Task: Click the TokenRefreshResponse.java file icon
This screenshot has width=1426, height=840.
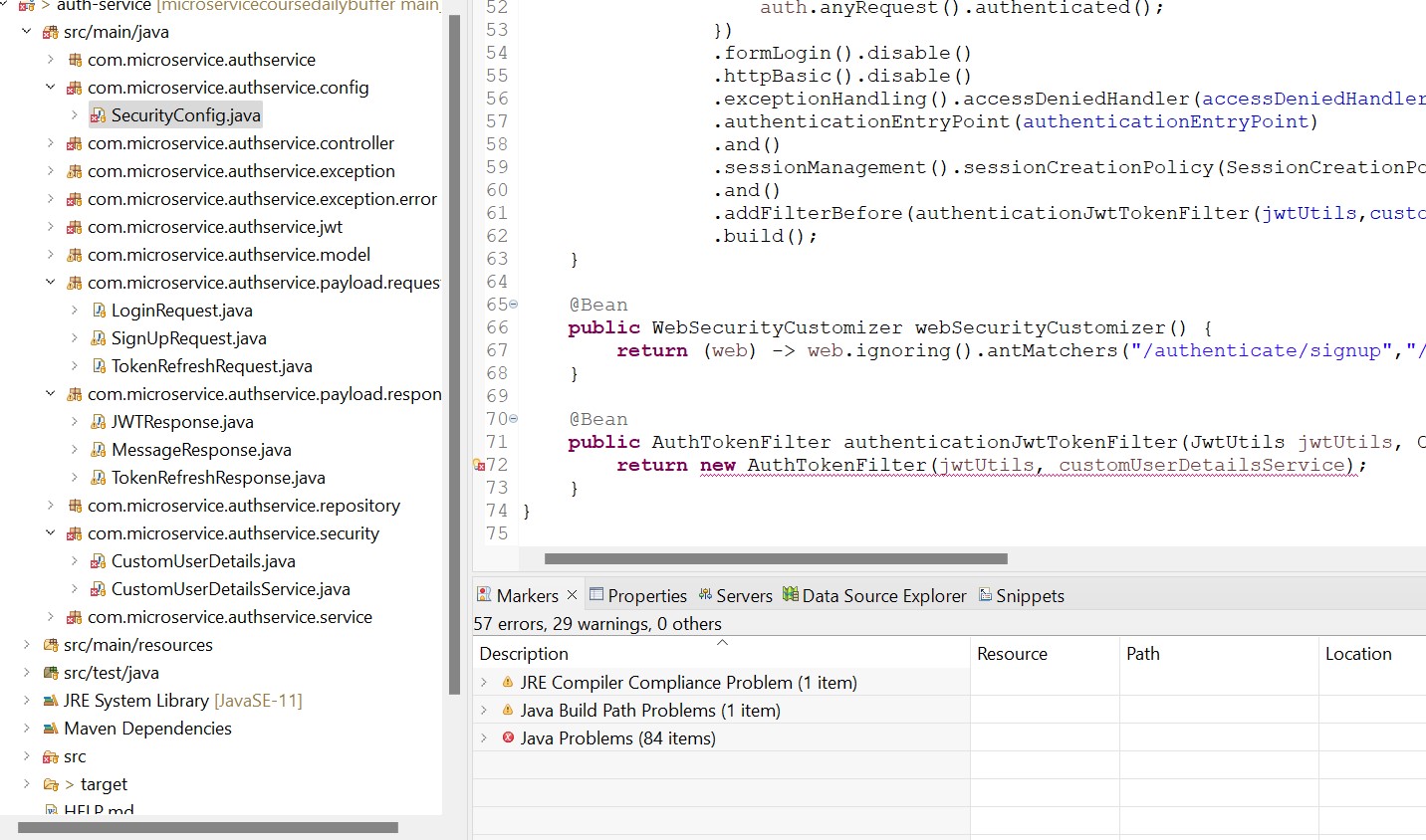Action: tap(99, 478)
